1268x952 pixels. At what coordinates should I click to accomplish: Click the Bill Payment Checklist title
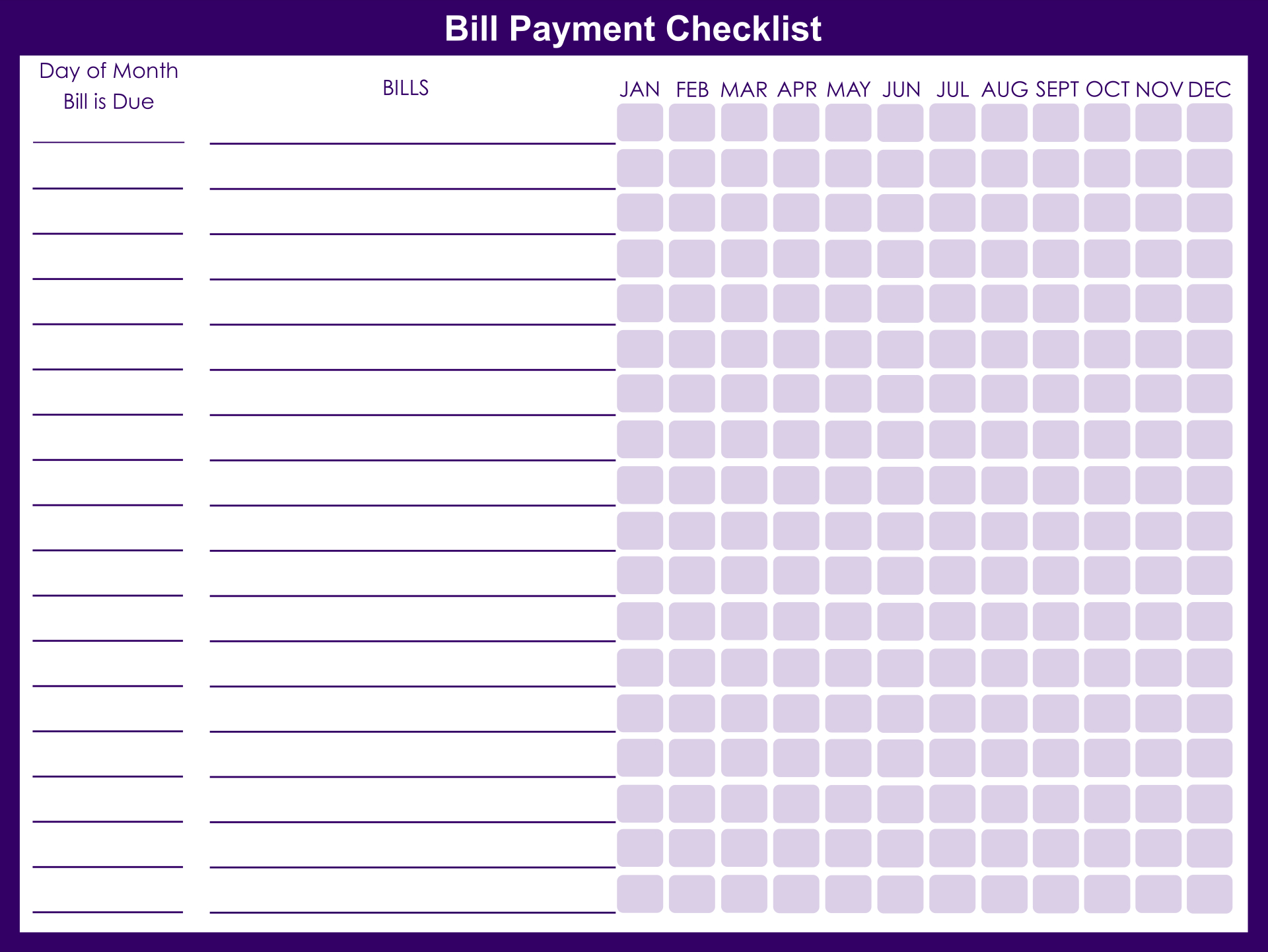click(634, 24)
